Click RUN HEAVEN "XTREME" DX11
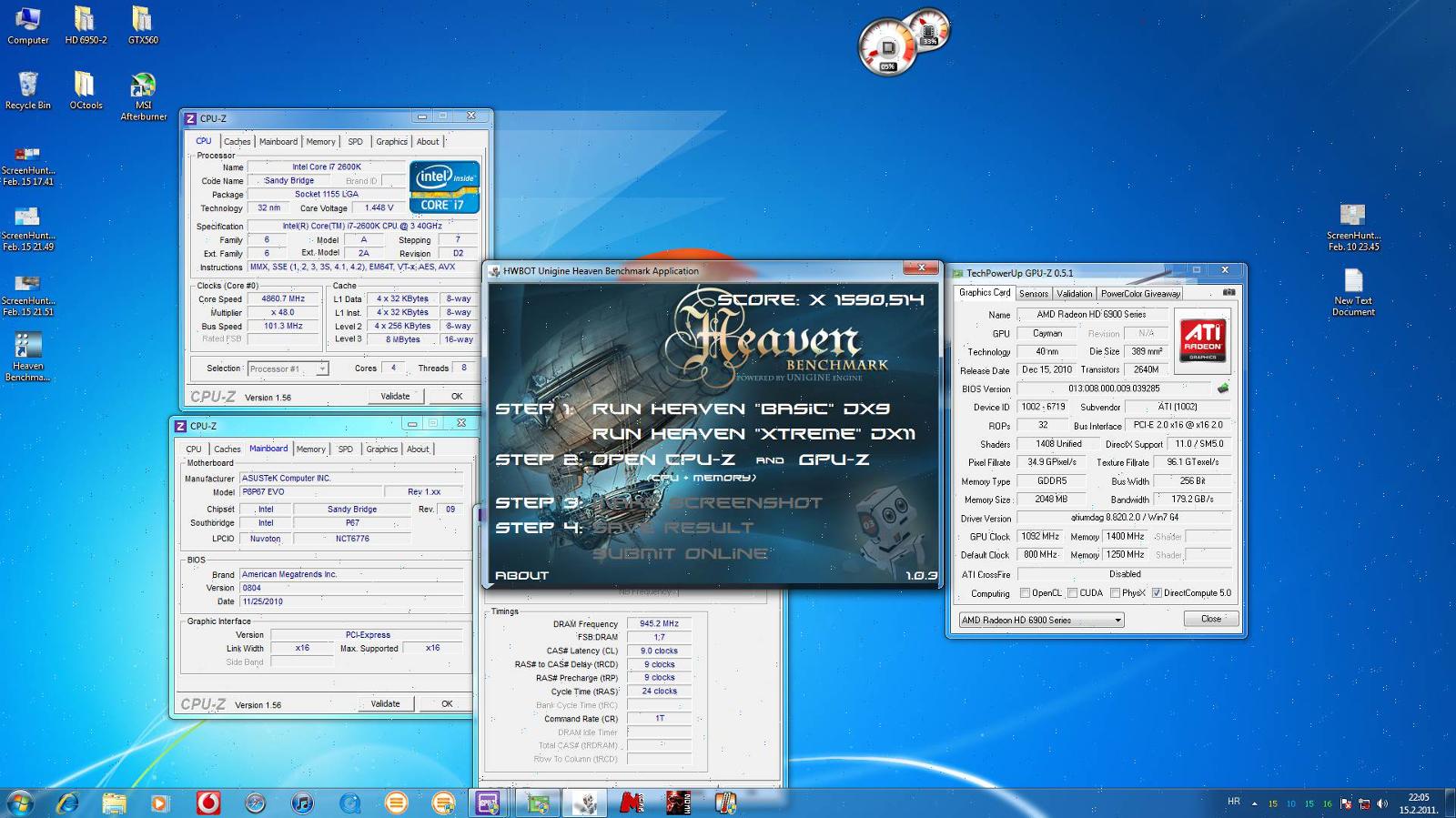The height and width of the screenshot is (818, 1456). pyautogui.click(x=753, y=434)
